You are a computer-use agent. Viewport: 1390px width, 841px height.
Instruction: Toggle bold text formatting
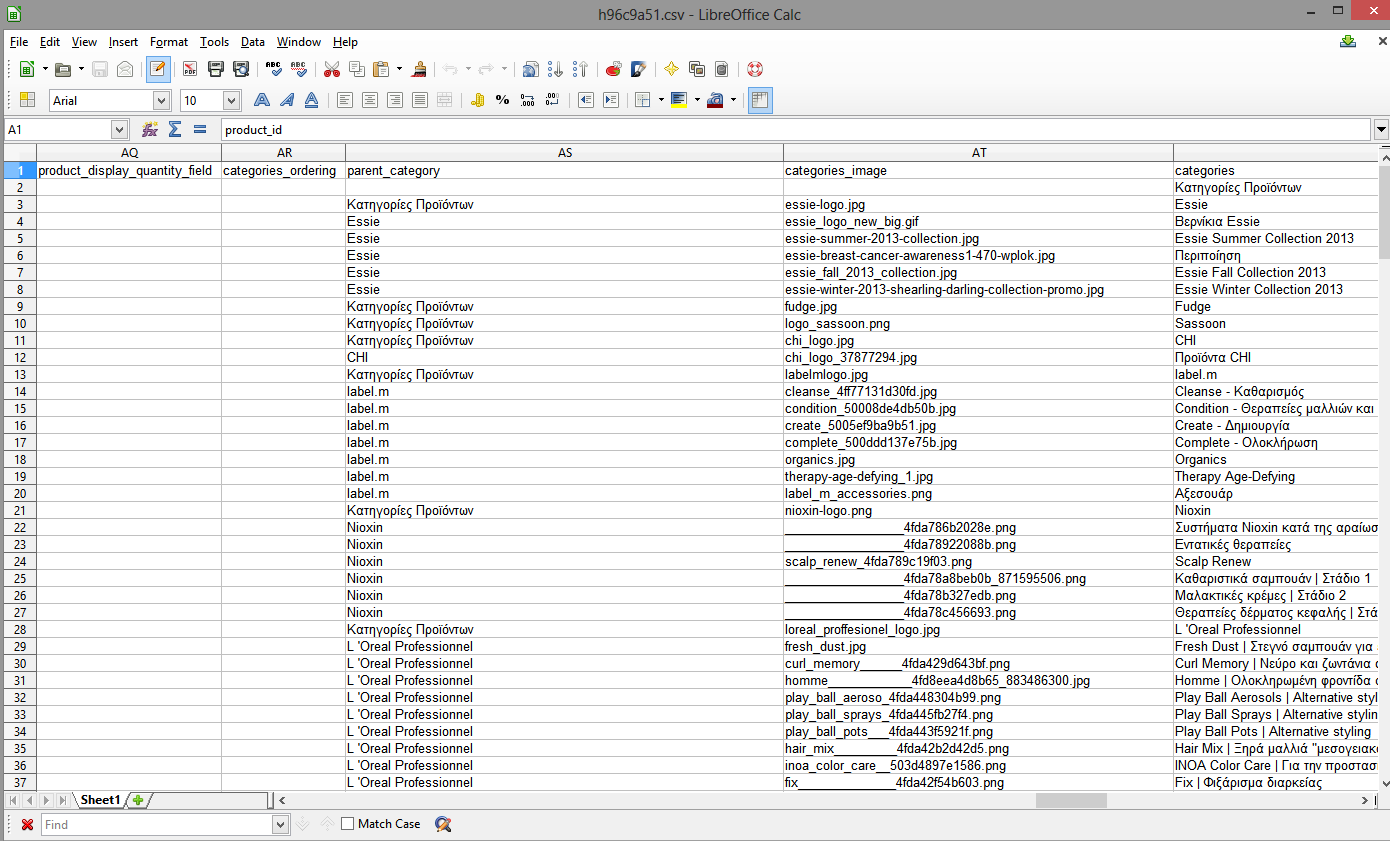pyautogui.click(x=262, y=100)
